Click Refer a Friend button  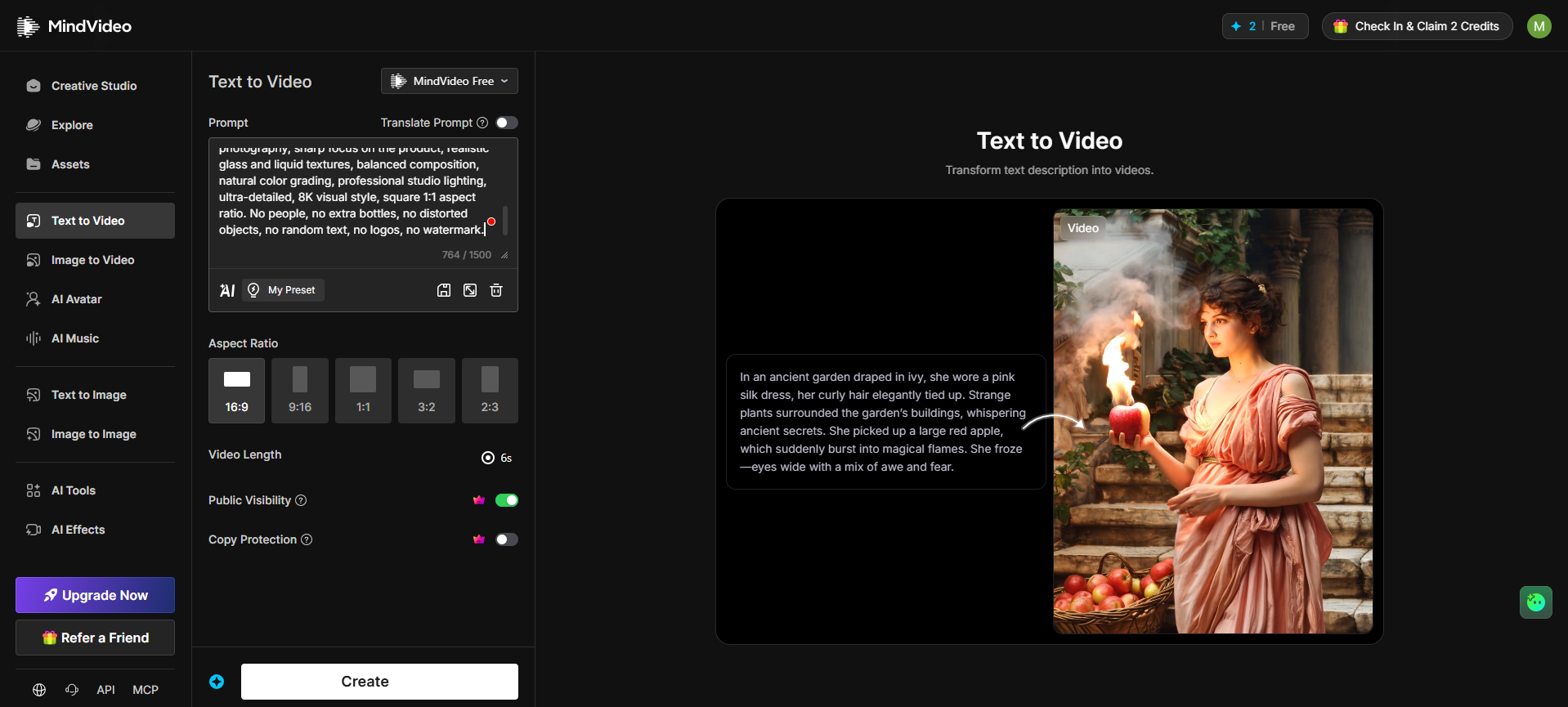pyautogui.click(x=95, y=638)
